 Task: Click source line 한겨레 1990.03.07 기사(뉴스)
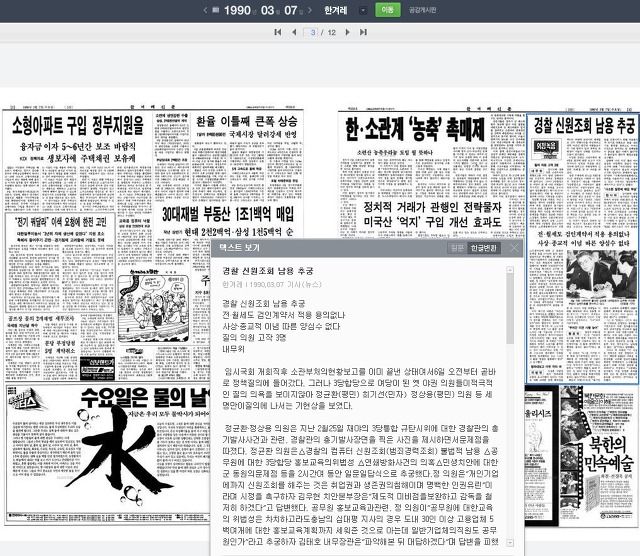tap(272, 284)
